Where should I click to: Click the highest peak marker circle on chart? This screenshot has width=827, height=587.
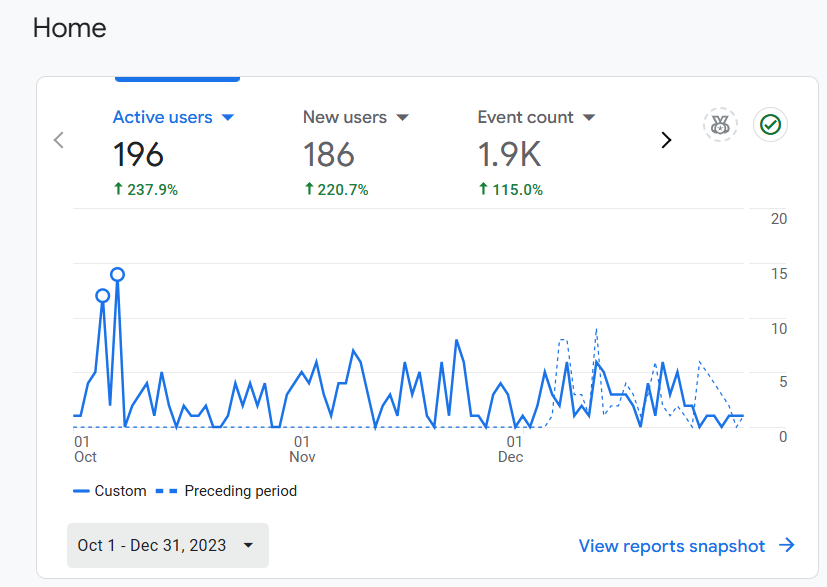click(x=118, y=274)
